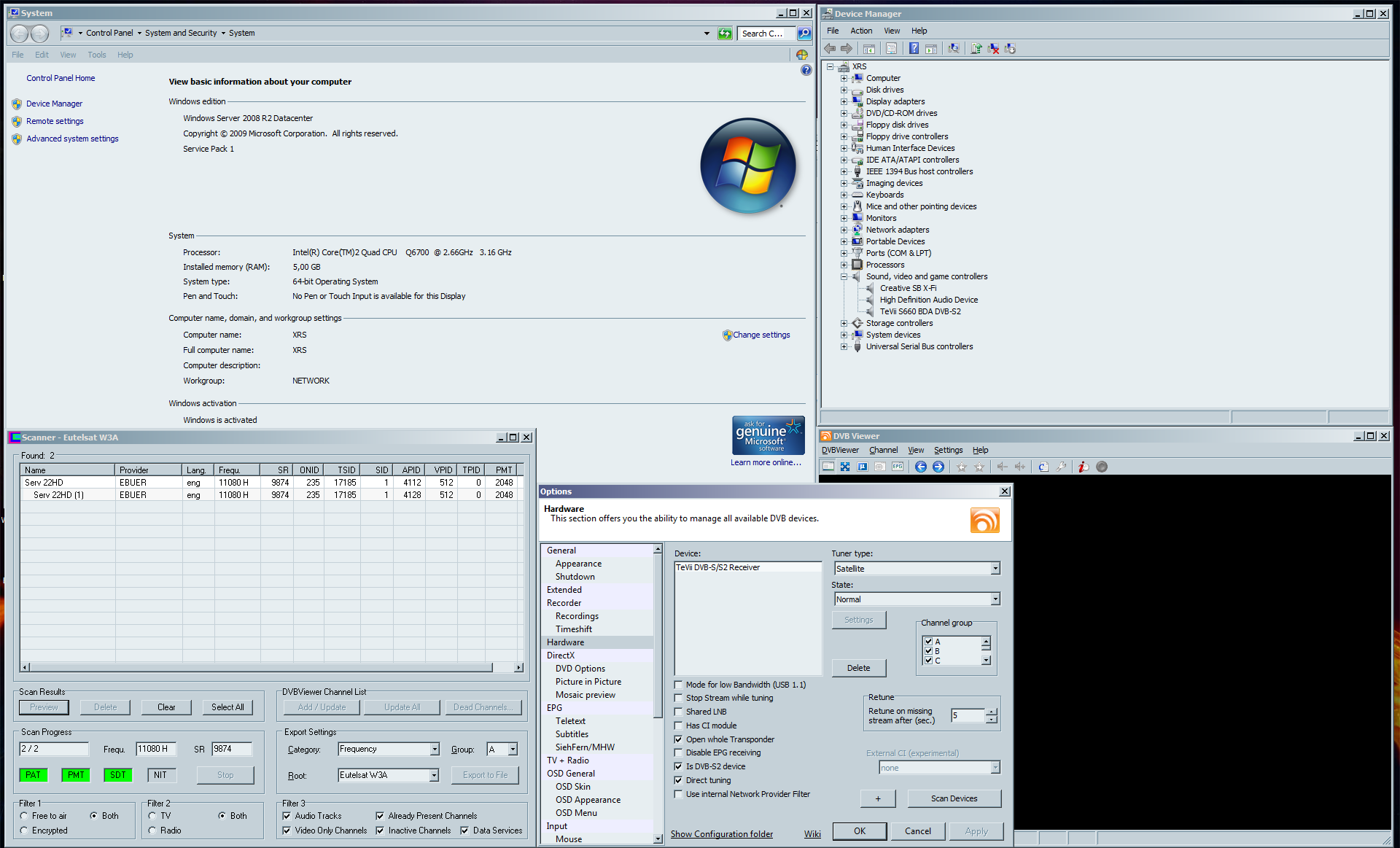Click refresh icon beside System address bar
The width and height of the screenshot is (1400, 848).
[x=725, y=34]
